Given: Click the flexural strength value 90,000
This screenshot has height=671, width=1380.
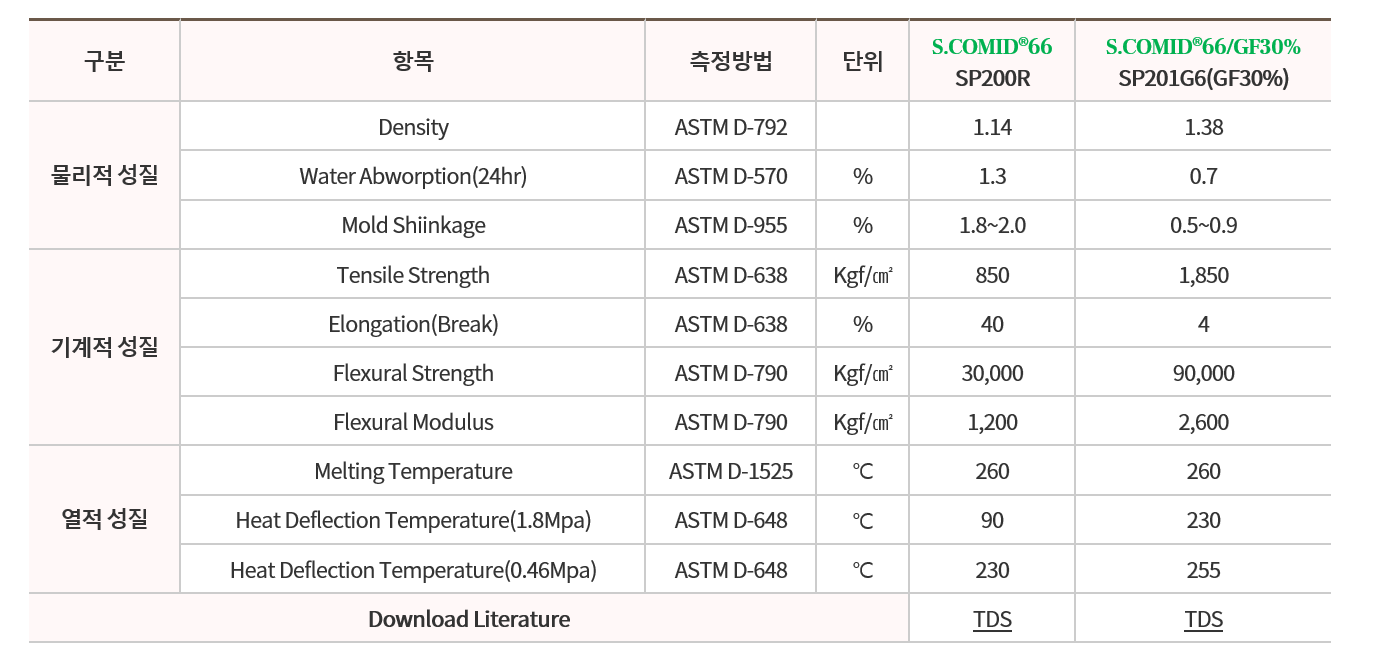Looking at the screenshot, I should click(1203, 373).
